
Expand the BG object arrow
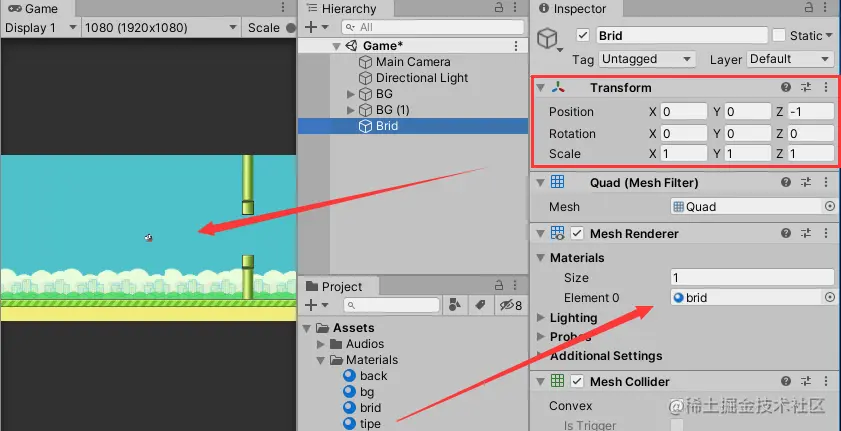coord(351,94)
